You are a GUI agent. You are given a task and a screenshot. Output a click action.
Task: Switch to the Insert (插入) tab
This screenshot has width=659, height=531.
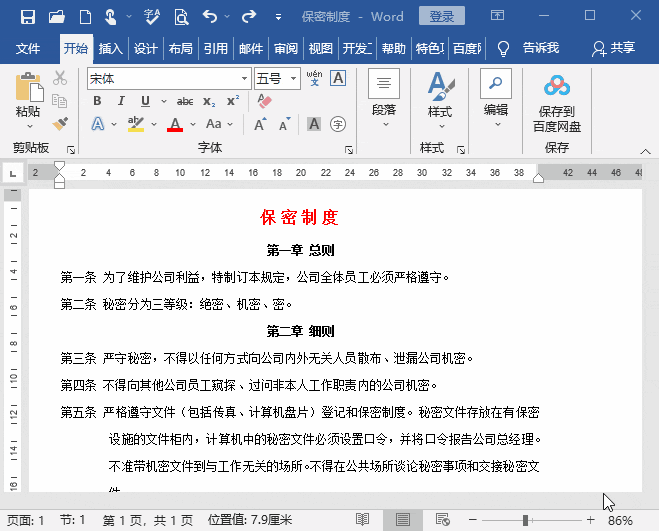[110, 49]
